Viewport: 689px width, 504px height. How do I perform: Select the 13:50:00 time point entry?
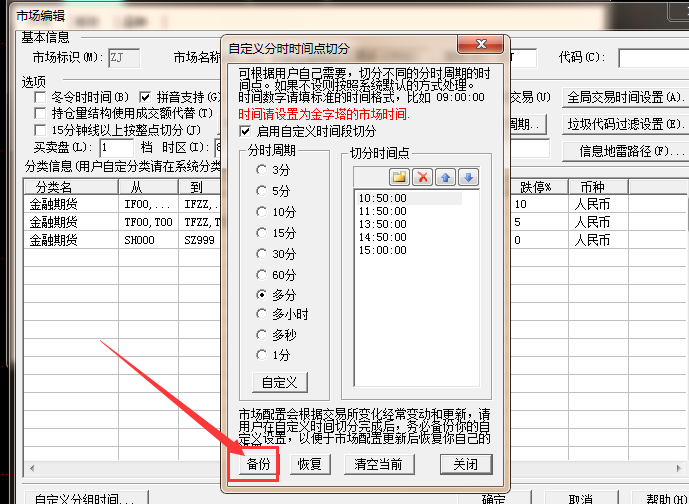[x=383, y=226]
